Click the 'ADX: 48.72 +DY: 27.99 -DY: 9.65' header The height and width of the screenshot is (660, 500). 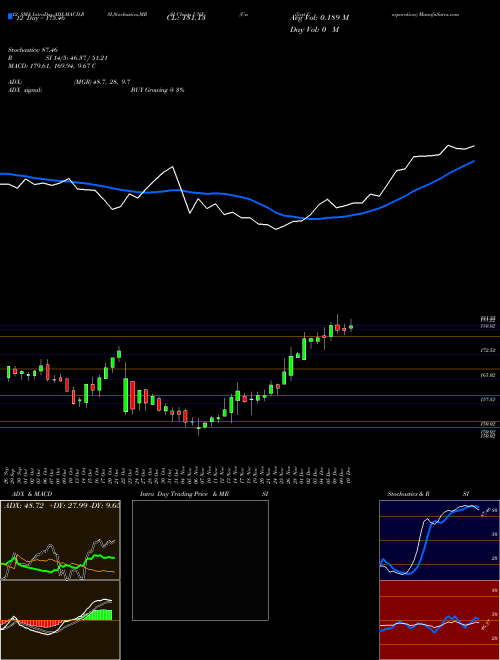click(x=61, y=506)
